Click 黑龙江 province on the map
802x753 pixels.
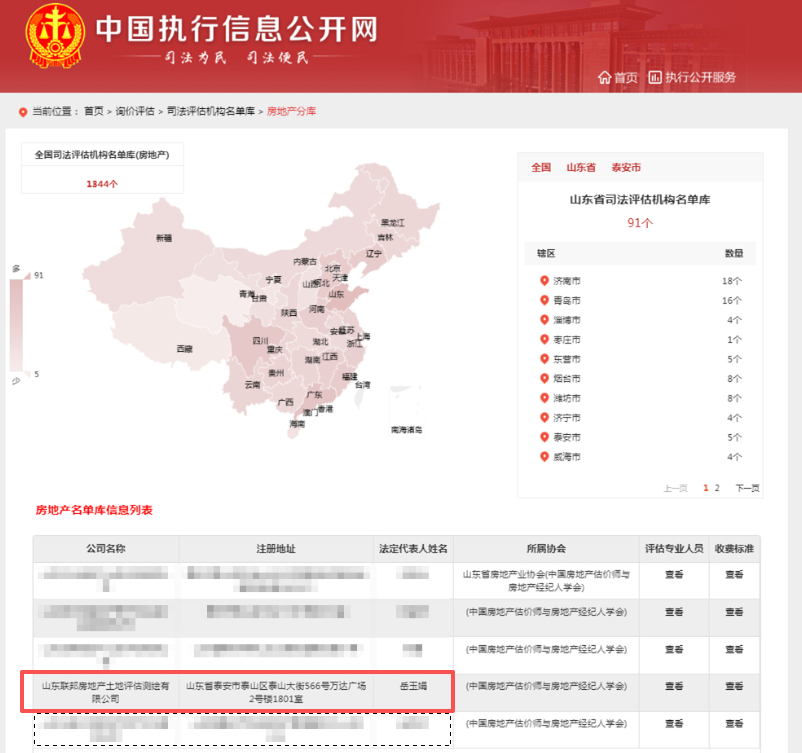(392, 223)
